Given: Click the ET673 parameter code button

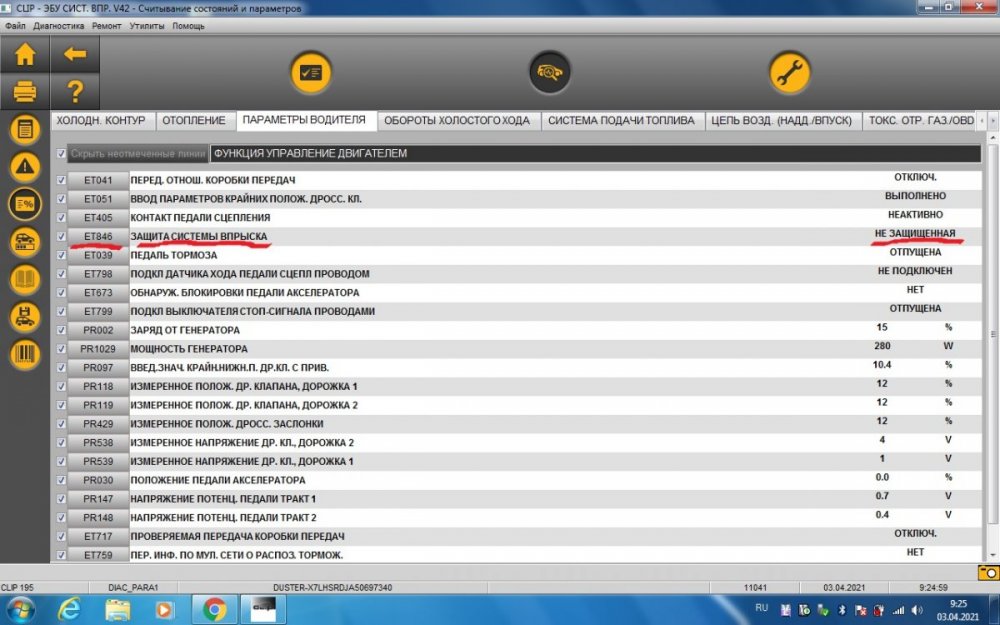Looking at the screenshot, I should coord(98,293).
